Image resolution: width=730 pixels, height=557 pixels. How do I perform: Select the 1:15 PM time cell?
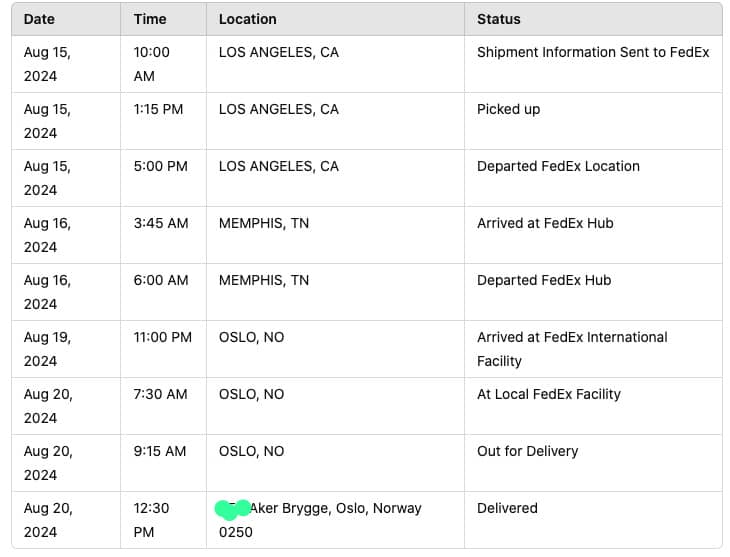[158, 109]
